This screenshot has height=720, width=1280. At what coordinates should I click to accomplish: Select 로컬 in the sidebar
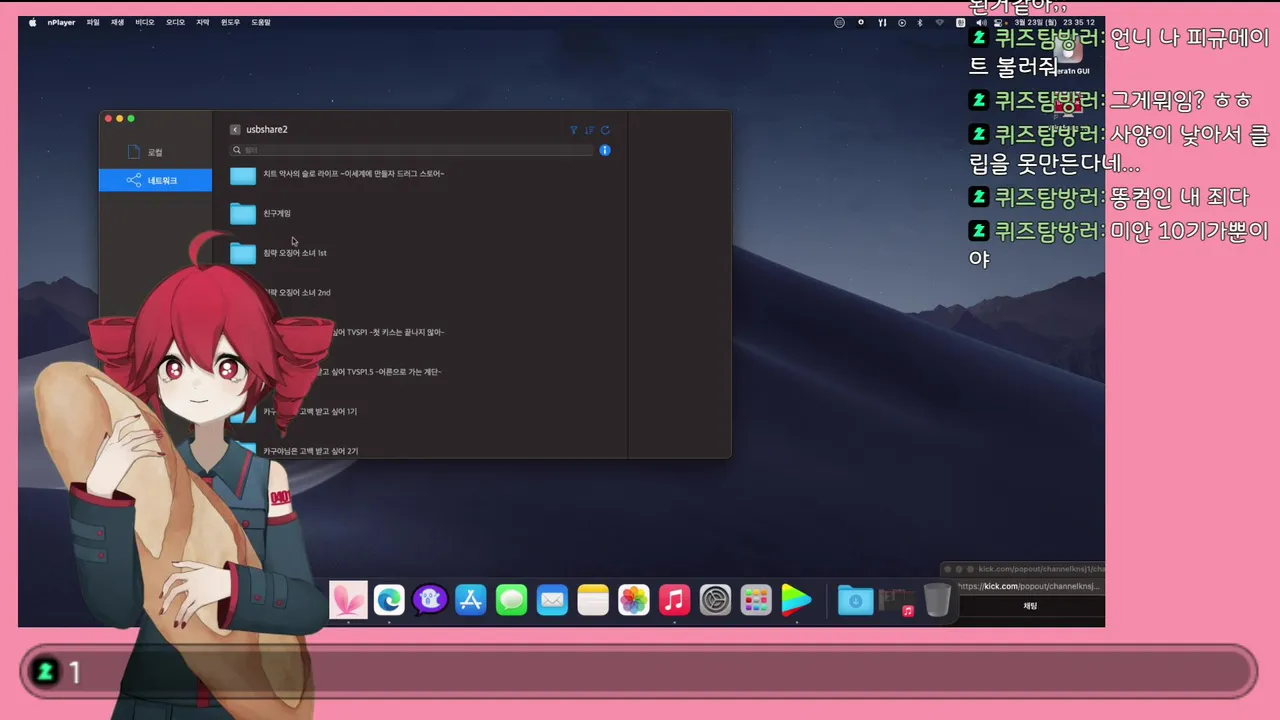point(155,152)
